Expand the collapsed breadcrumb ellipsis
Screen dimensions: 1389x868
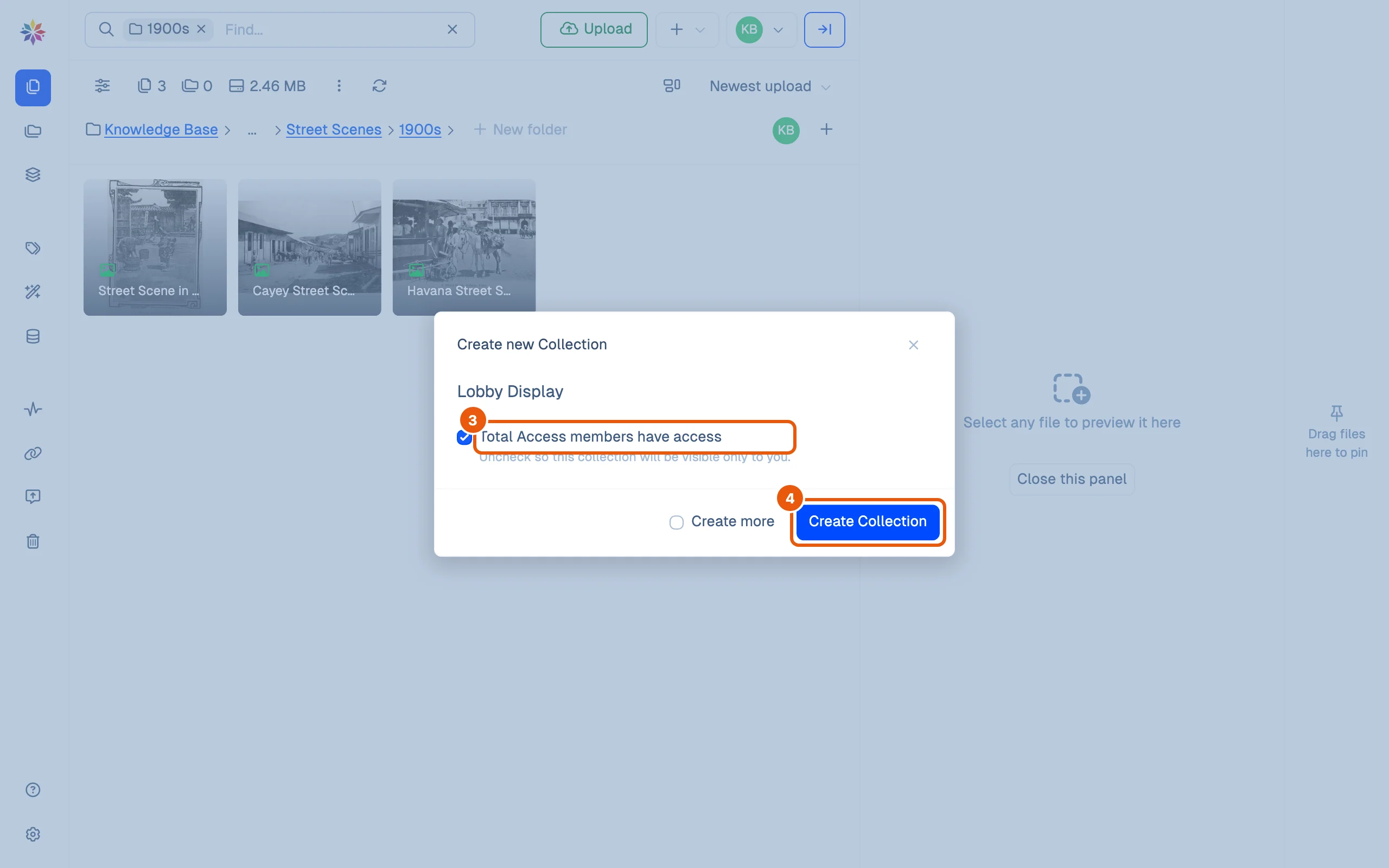pos(252,130)
